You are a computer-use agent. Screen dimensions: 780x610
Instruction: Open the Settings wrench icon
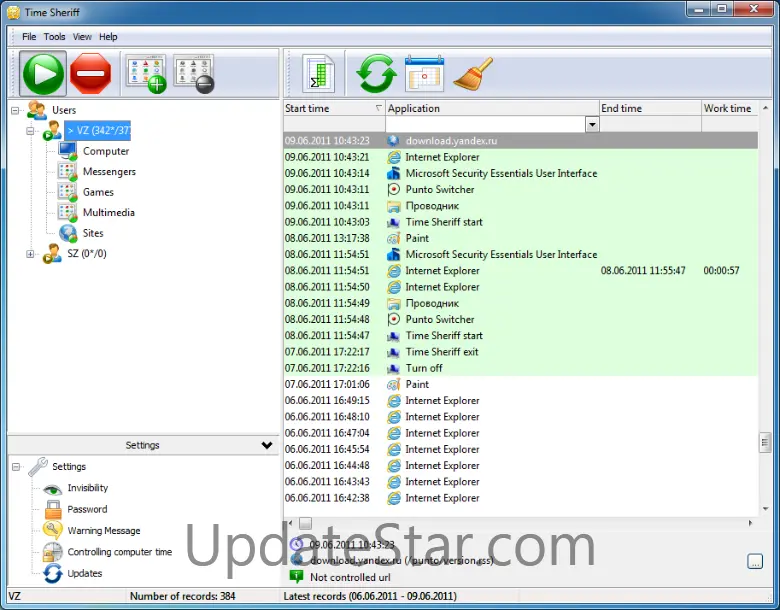38,467
